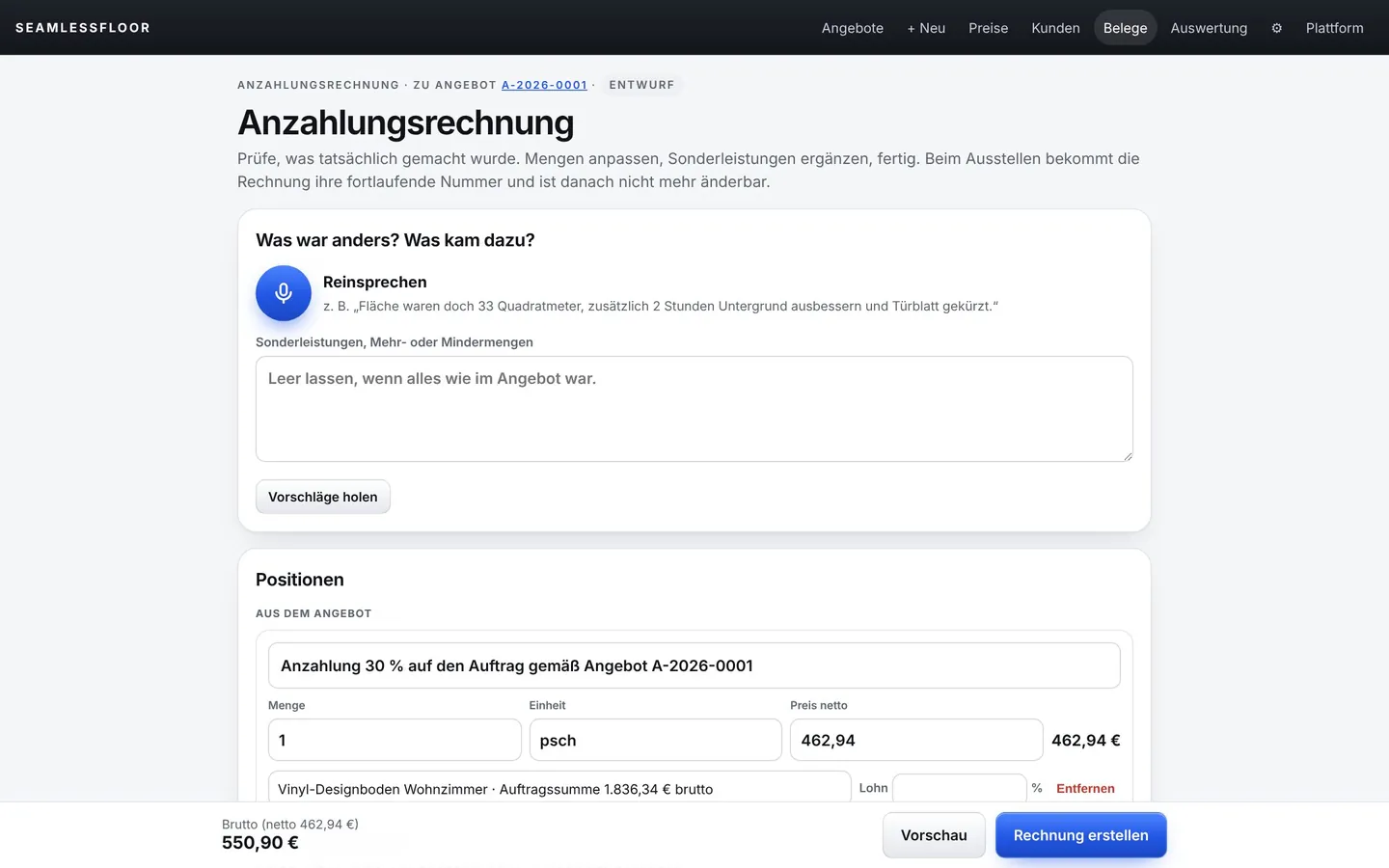Click the Reinsprechen label
The width and height of the screenshot is (1389, 868).
[375, 282]
